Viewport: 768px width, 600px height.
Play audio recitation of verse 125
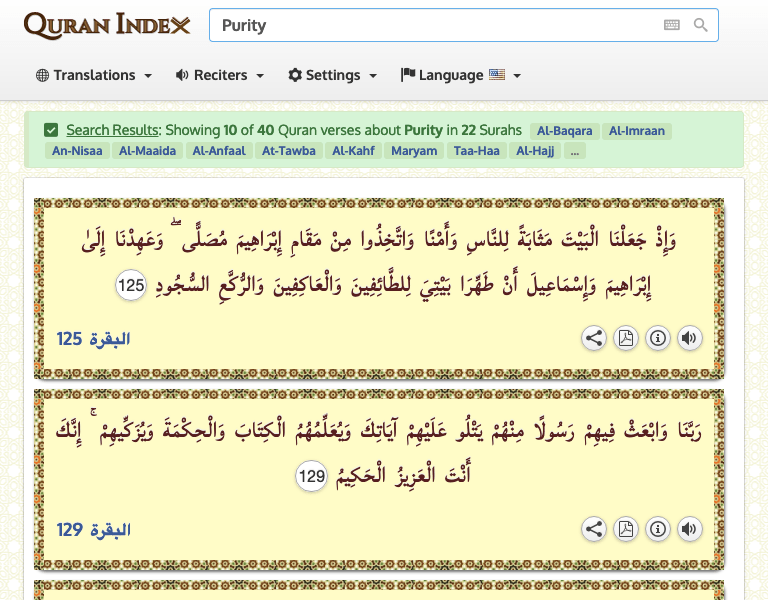point(689,338)
